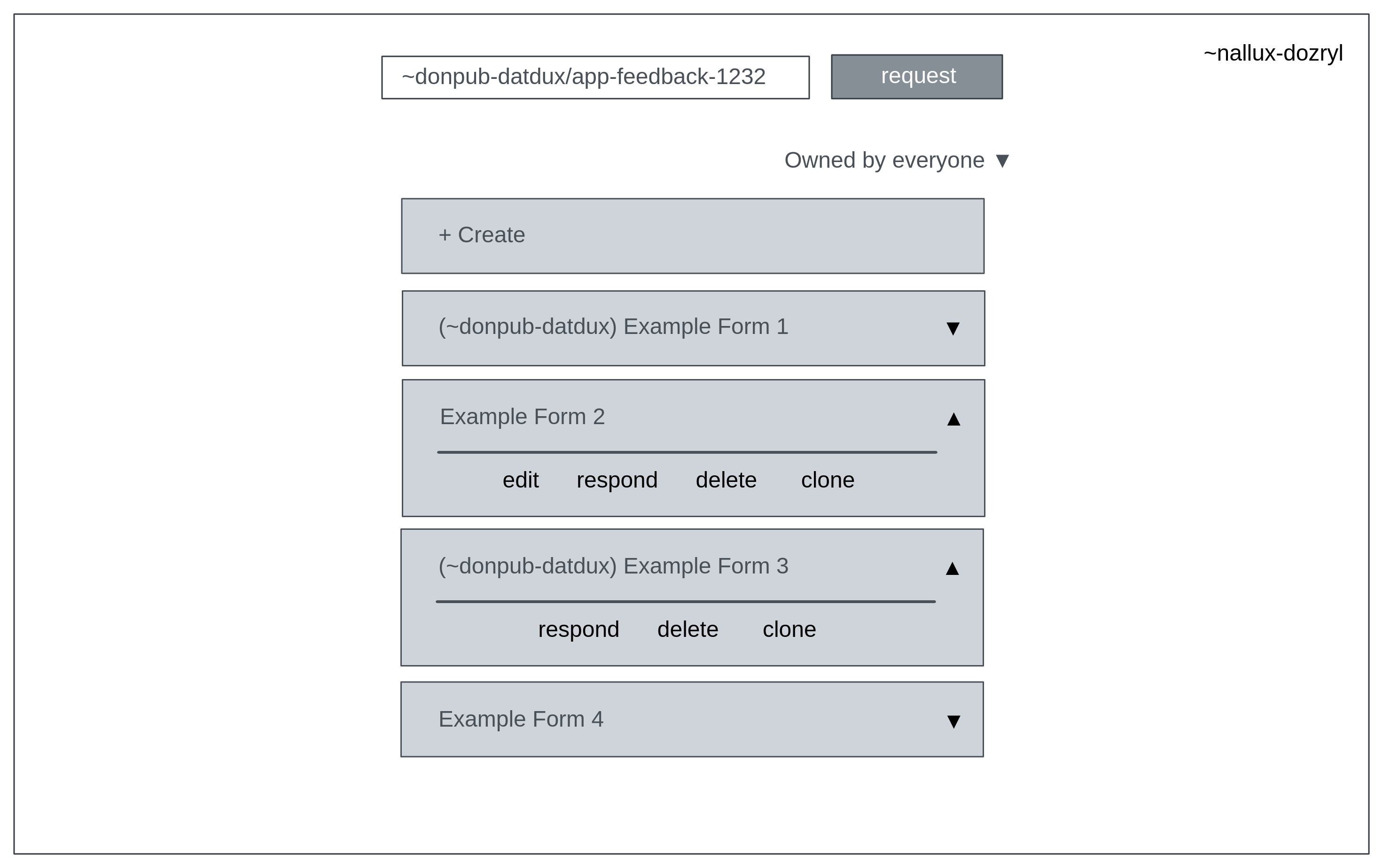
Task: Expand Example Form 1 arrow
Action: [x=953, y=328]
